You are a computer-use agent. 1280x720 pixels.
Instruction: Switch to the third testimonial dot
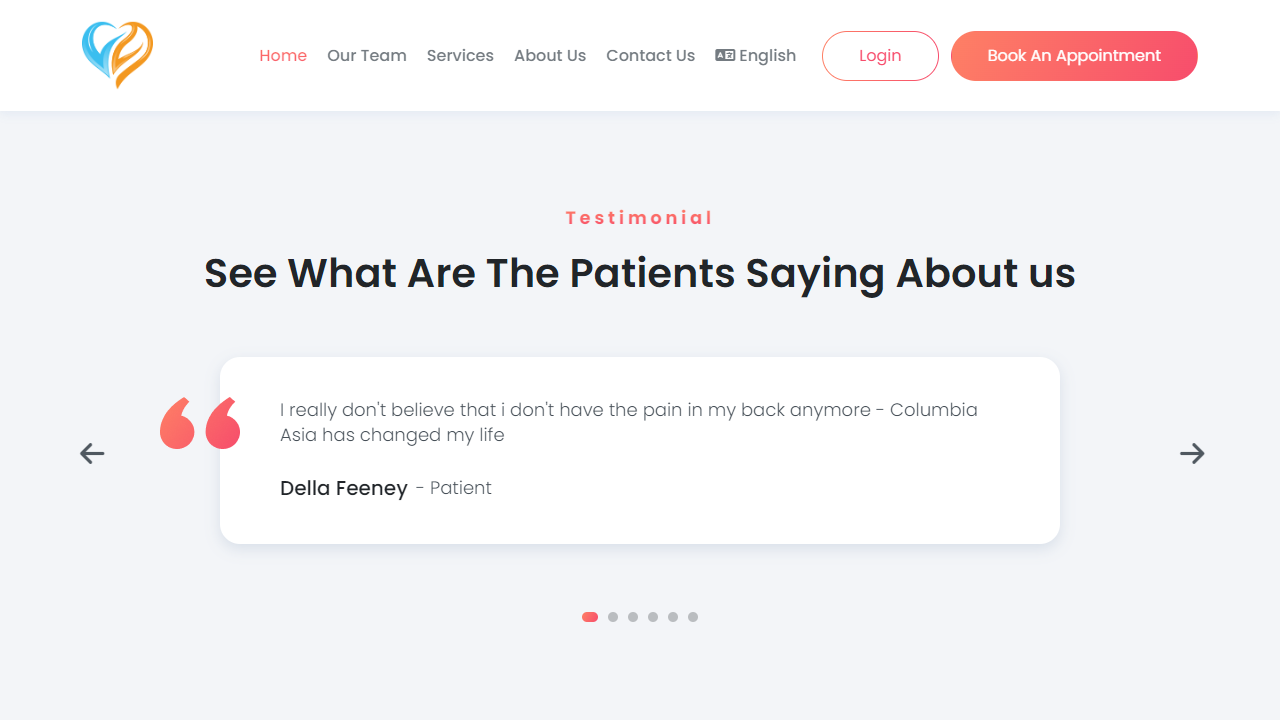coord(633,617)
